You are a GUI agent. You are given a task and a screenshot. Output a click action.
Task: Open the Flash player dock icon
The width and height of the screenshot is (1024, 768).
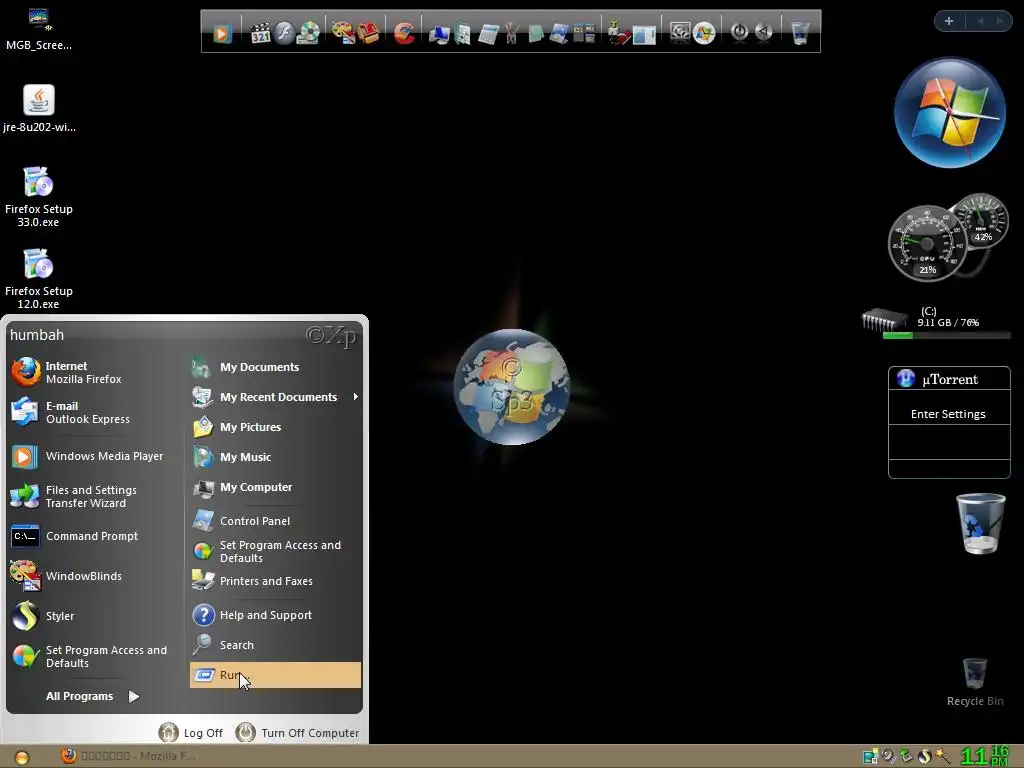[x=283, y=33]
